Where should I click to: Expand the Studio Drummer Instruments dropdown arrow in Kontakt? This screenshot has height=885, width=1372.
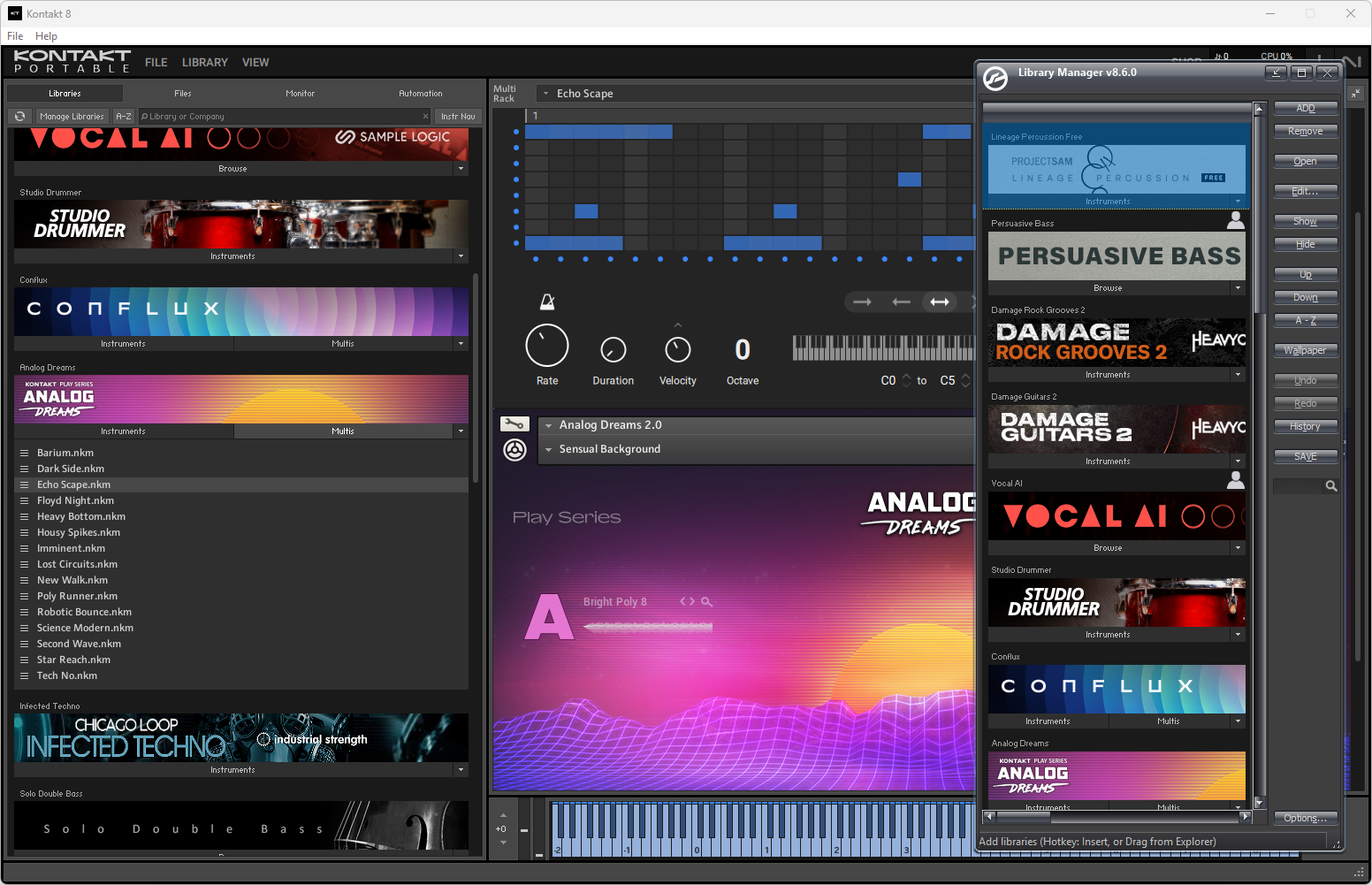[x=461, y=256]
